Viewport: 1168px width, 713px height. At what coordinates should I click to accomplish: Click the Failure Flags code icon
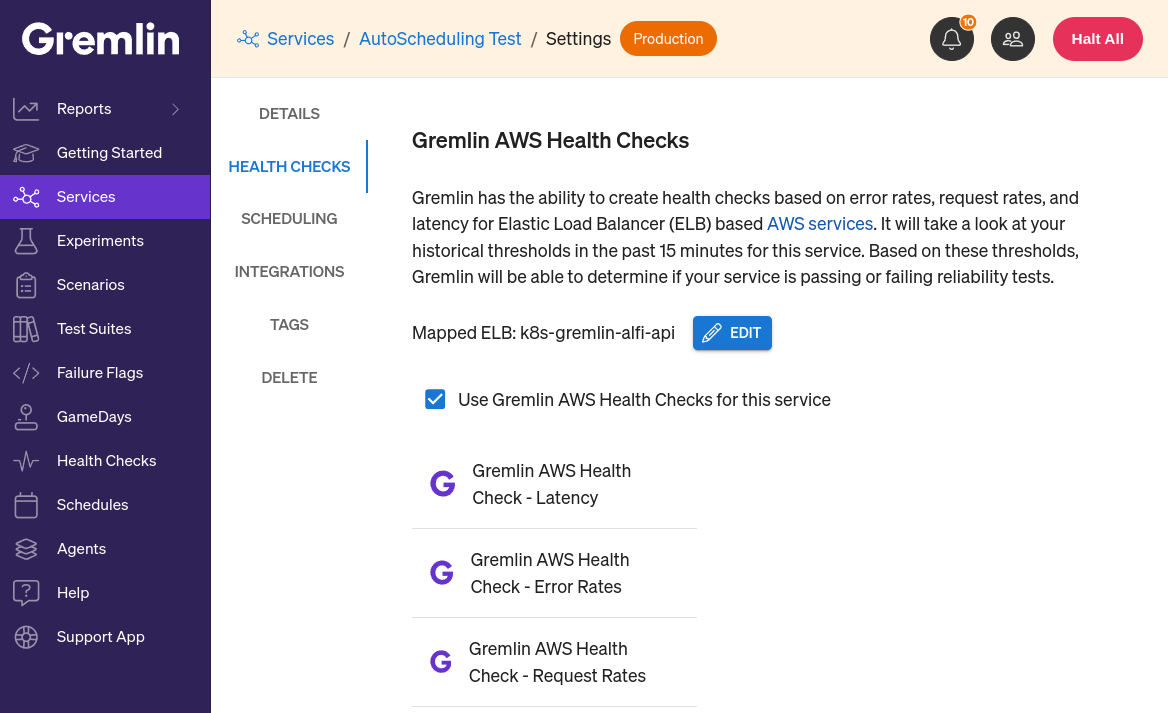pos(26,373)
